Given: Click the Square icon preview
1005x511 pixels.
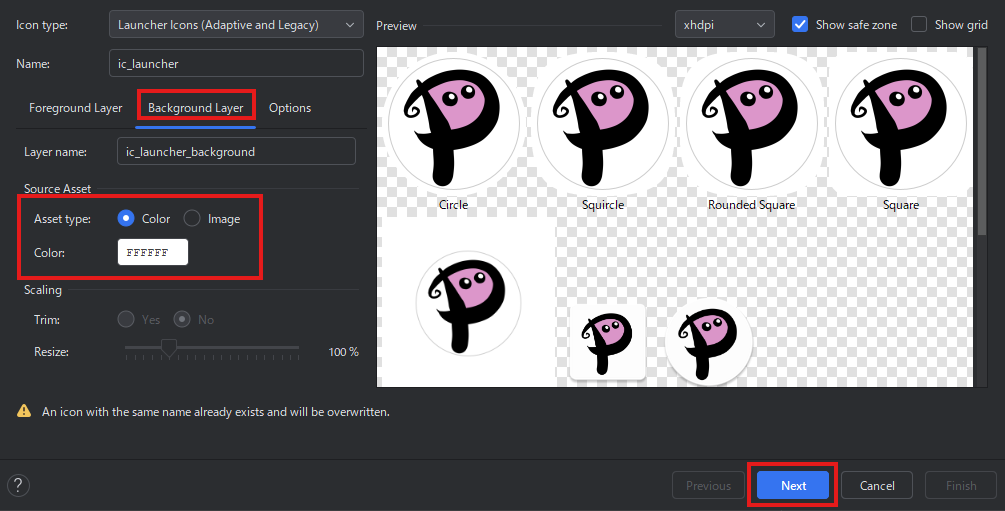Looking at the screenshot, I should (901, 123).
